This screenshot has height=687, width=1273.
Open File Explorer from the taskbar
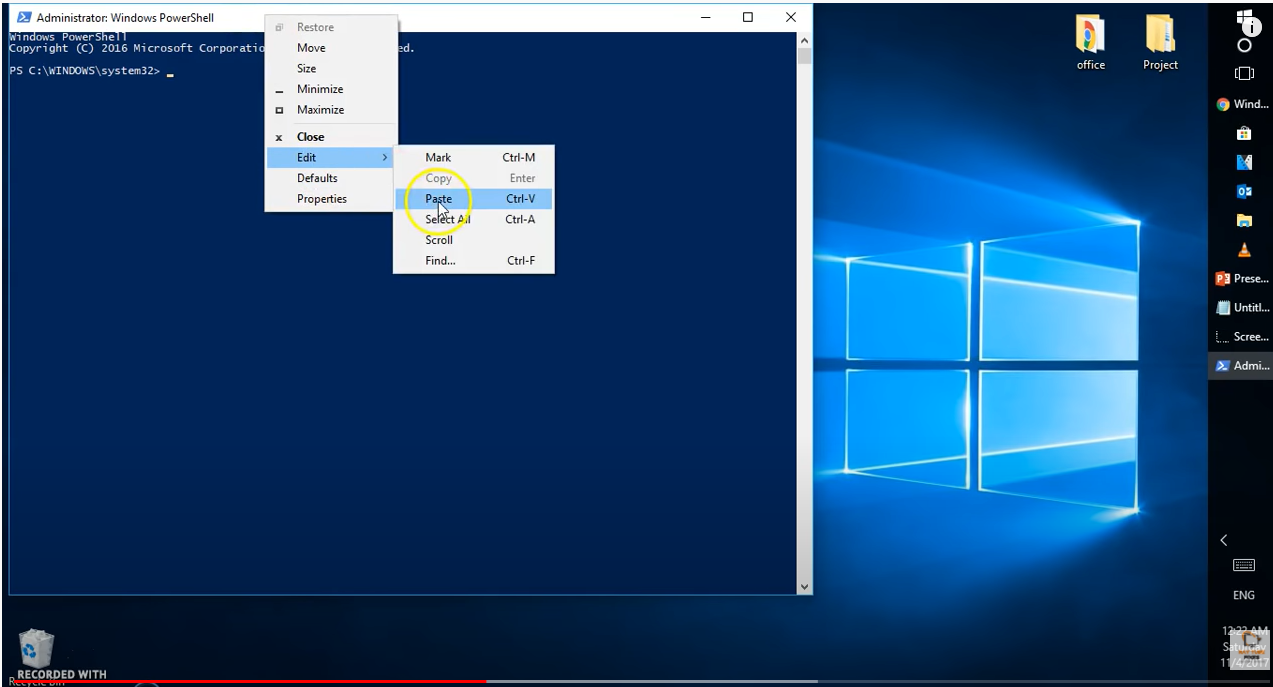[x=1244, y=220]
